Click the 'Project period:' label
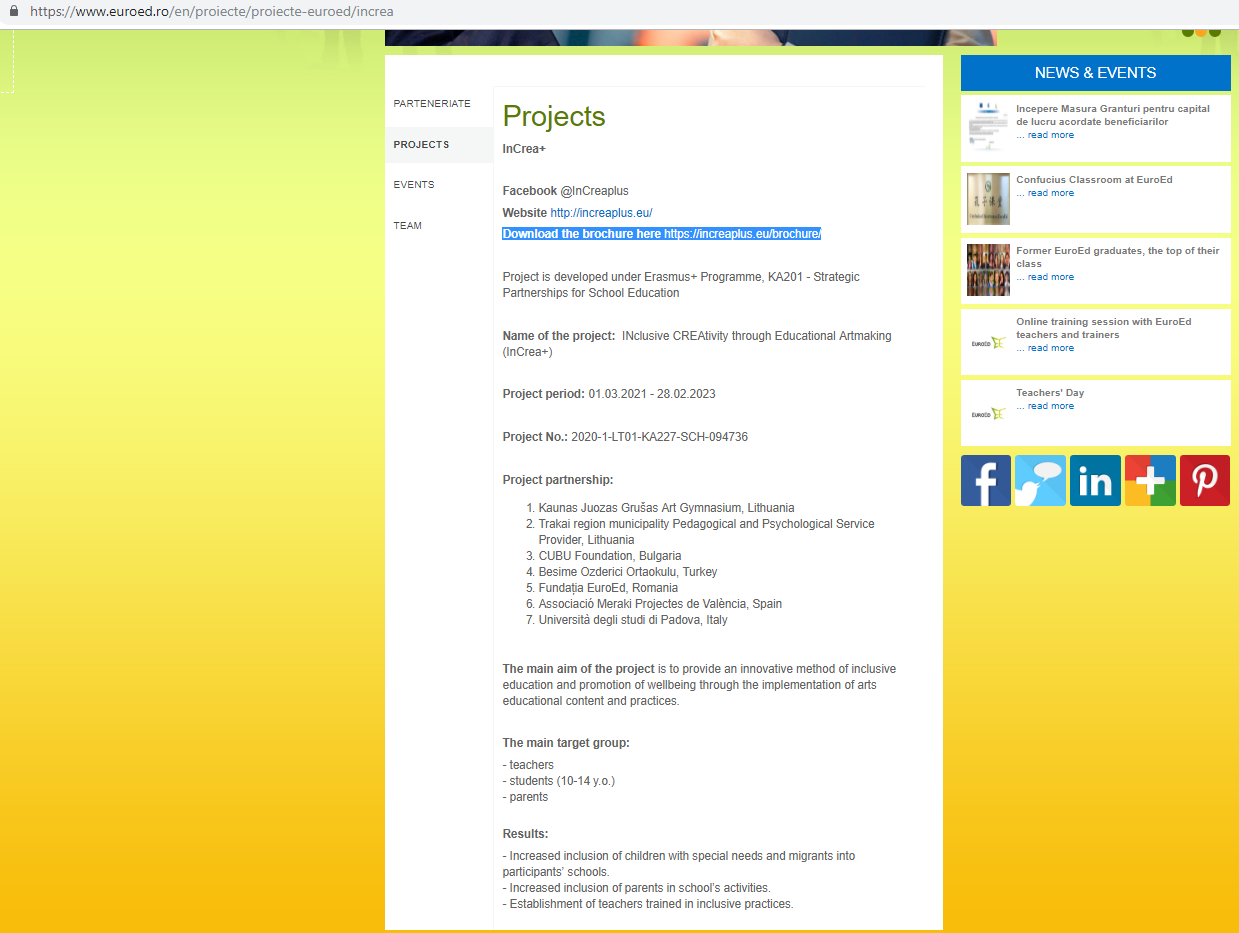 [544, 394]
